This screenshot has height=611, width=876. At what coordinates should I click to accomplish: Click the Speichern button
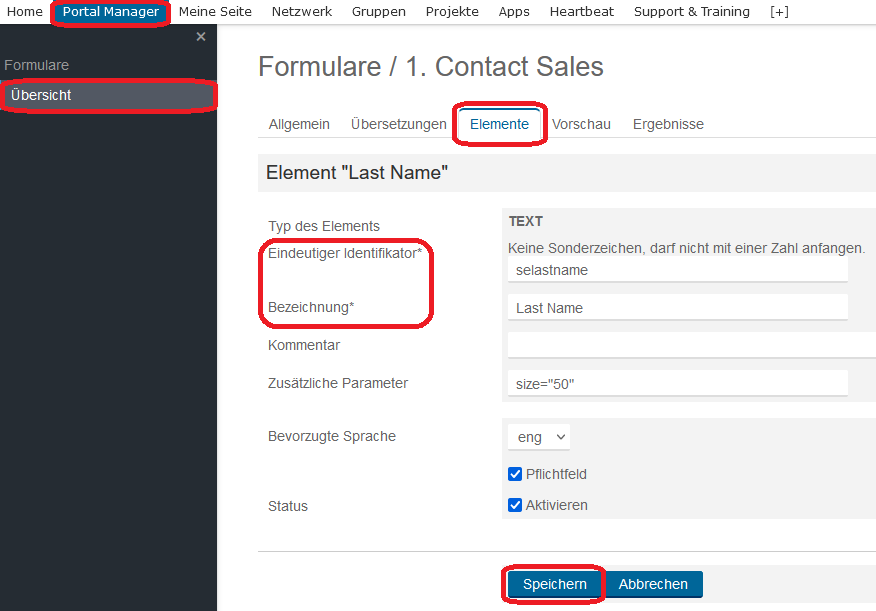pyautogui.click(x=554, y=584)
